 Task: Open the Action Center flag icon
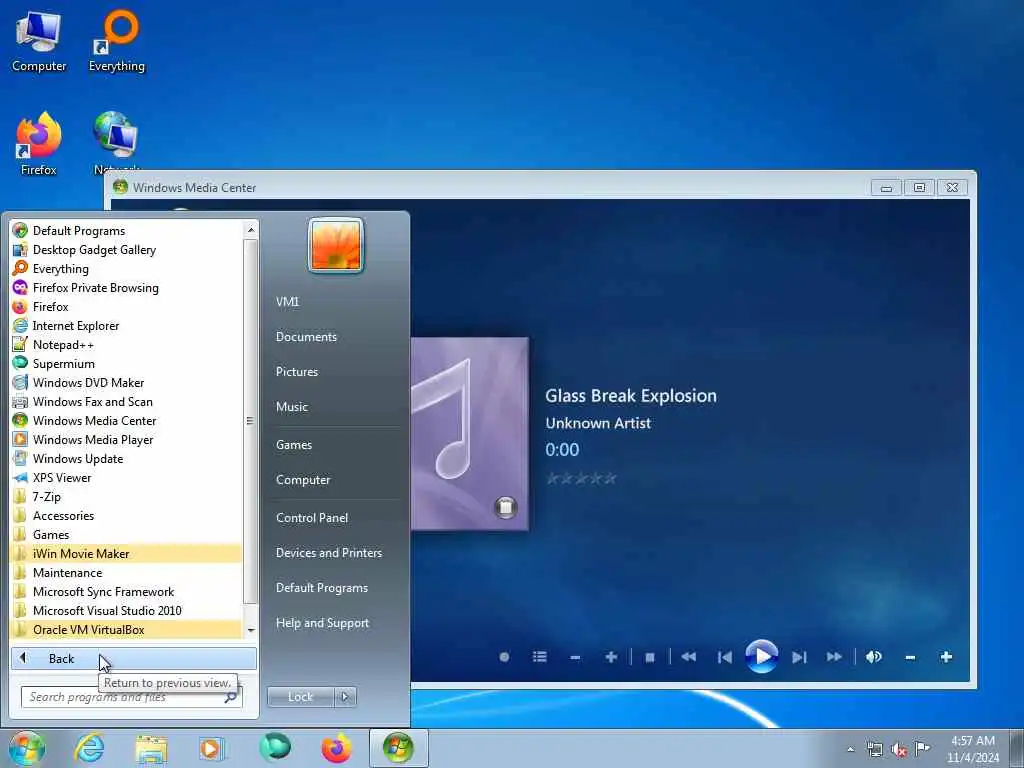(x=923, y=748)
